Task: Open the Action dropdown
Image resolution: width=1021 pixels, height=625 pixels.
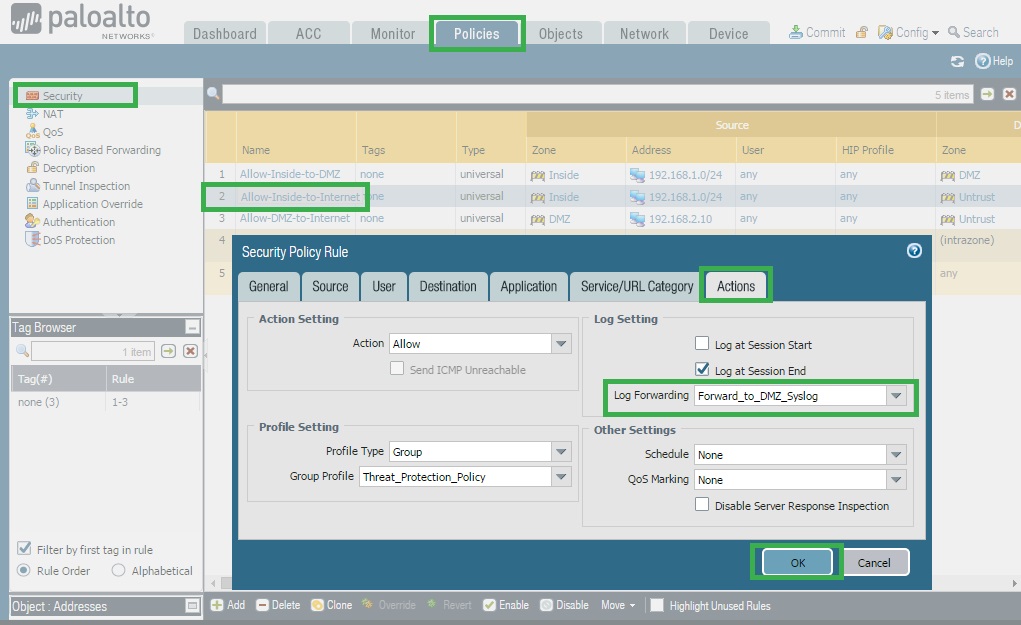Action: click(560, 343)
